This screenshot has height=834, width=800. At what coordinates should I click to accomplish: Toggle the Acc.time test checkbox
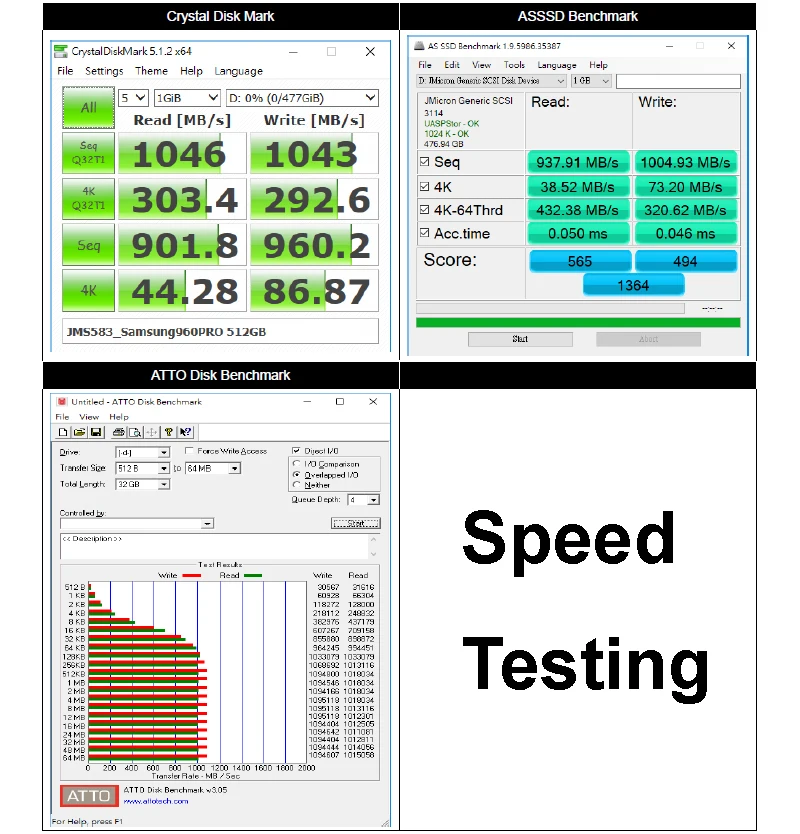pyautogui.click(x=424, y=232)
